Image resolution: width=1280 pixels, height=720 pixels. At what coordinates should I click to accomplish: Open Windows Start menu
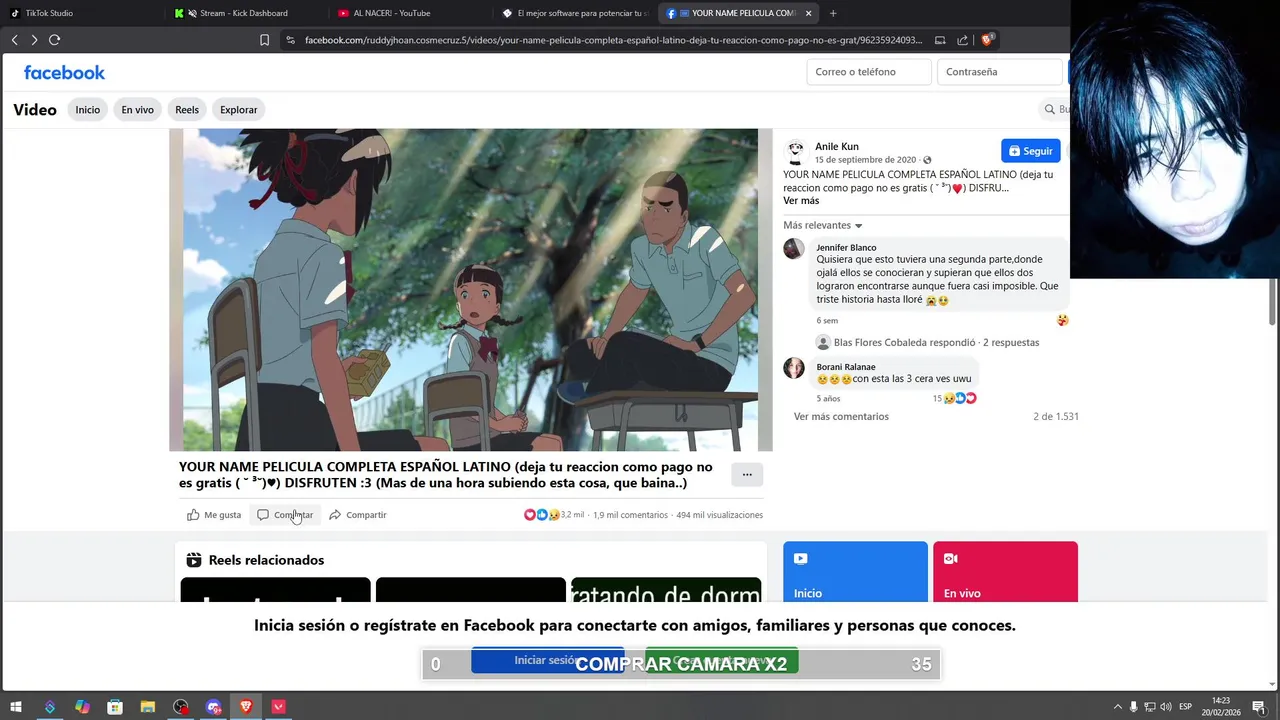(x=16, y=707)
